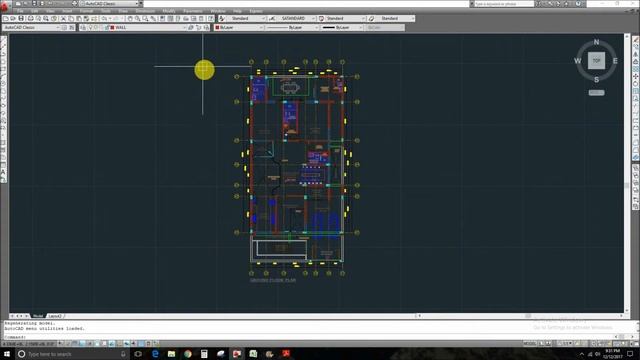
Task: Open the Format menu
Action: tap(86, 11)
